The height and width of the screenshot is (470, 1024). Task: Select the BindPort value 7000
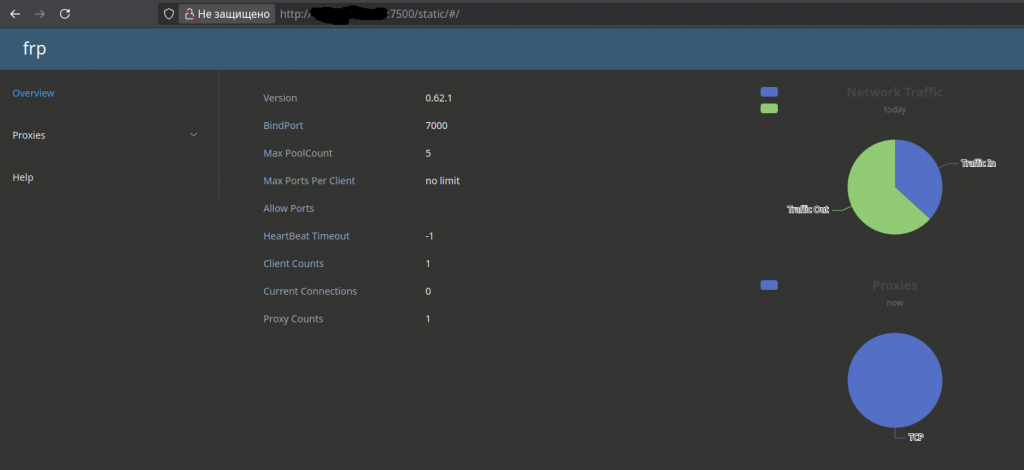[x=436, y=125]
